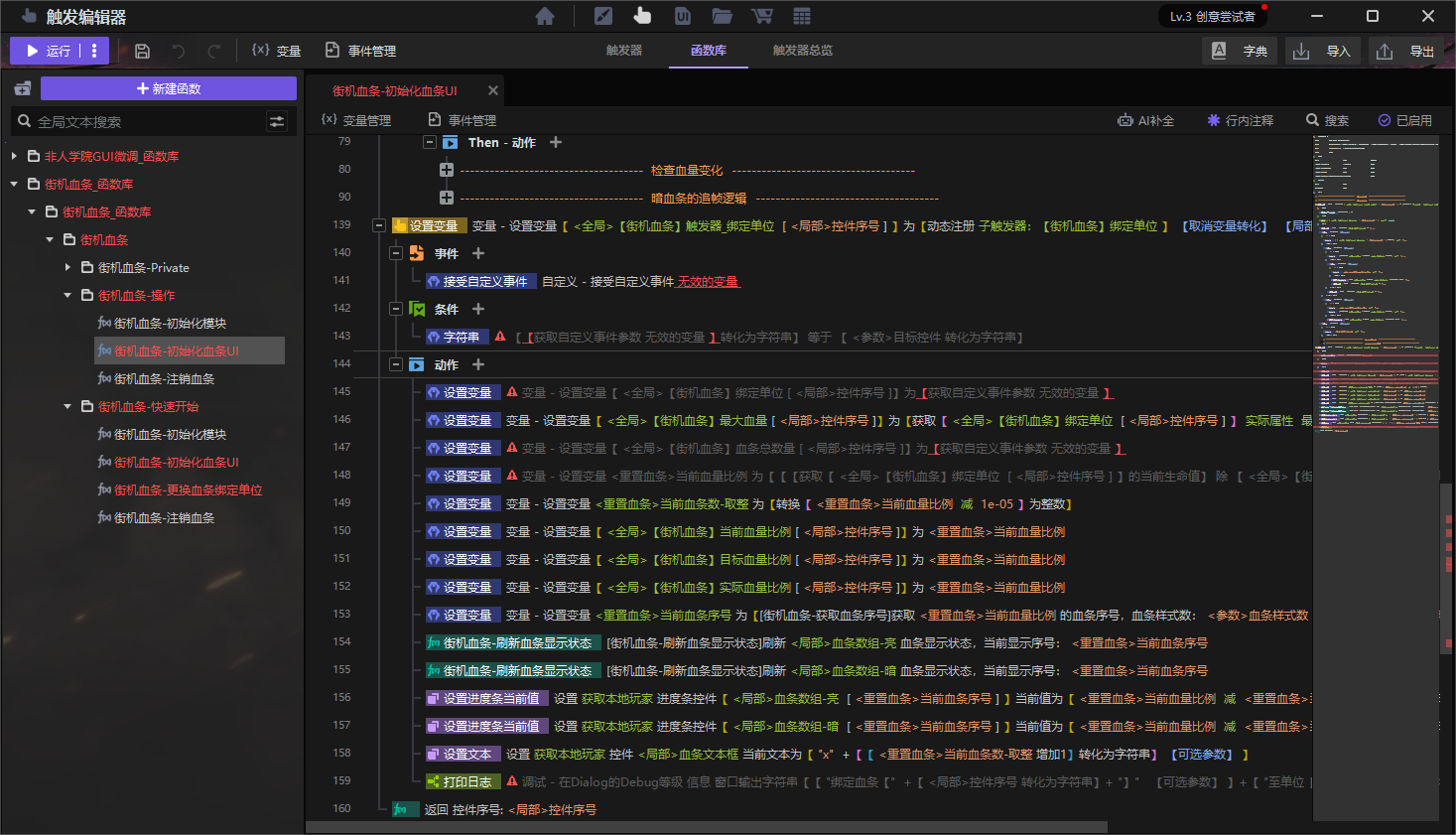The image size is (1456, 835).
Task: Expand the 检查血量变化 comment block
Action: (447, 170)
